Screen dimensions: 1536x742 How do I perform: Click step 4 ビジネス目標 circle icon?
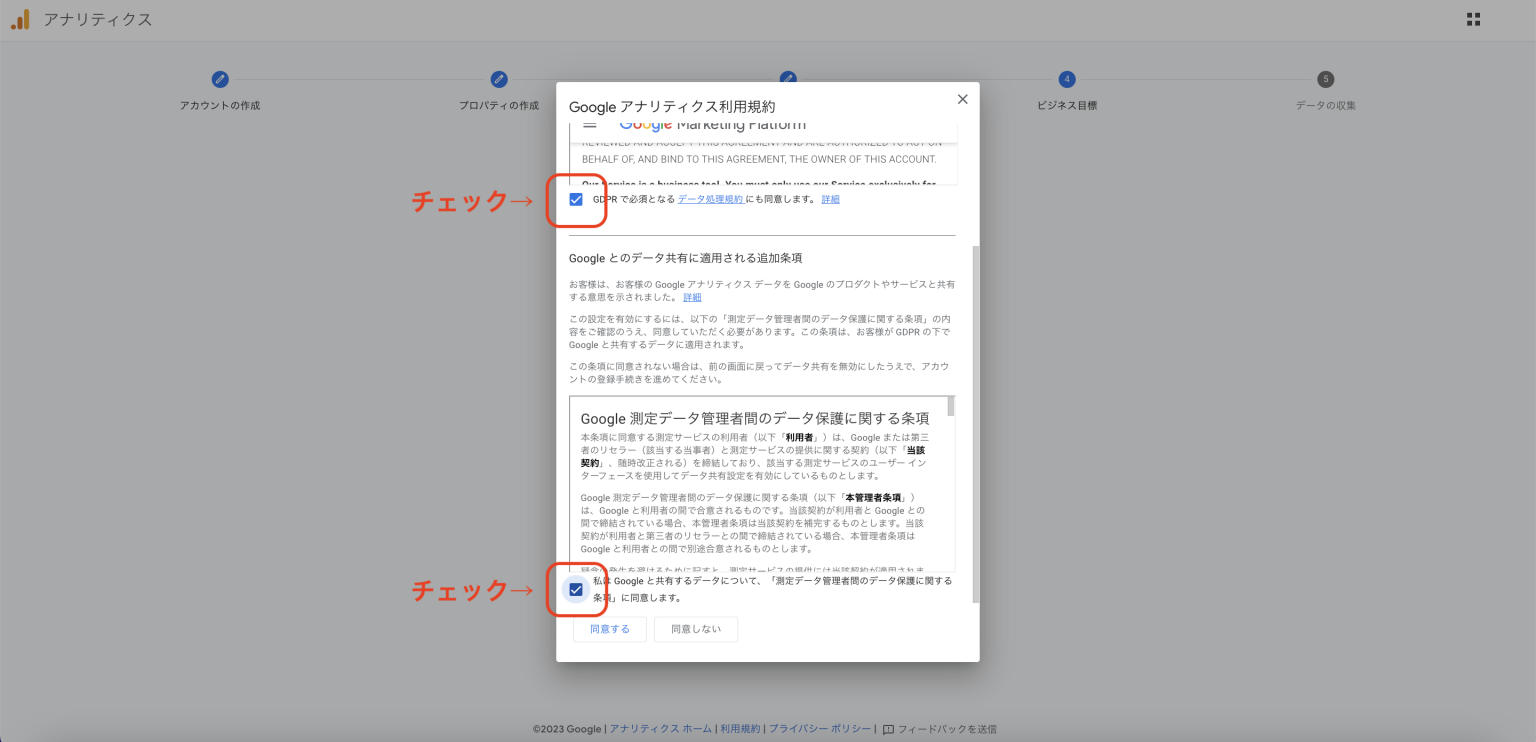(x=1068, y=79)
